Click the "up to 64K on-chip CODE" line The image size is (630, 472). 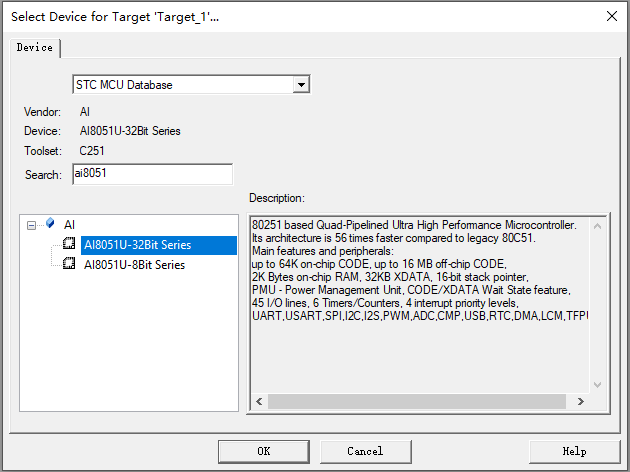point(379,264)
